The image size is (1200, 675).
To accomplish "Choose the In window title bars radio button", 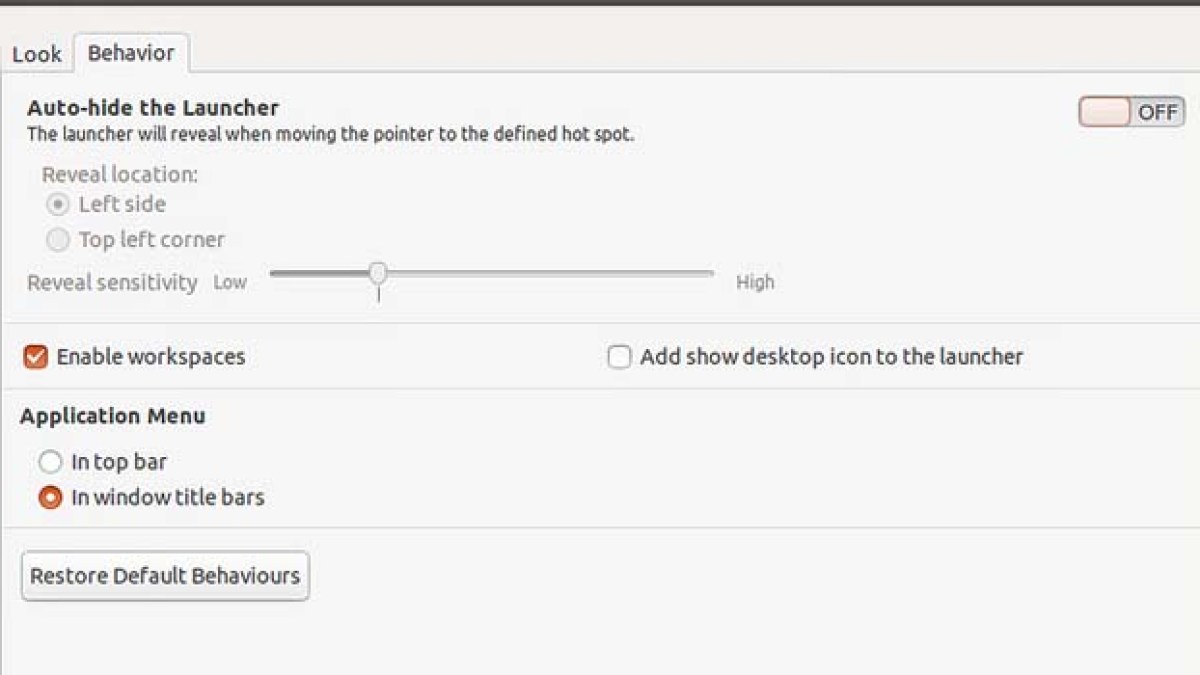I will 50,497.
